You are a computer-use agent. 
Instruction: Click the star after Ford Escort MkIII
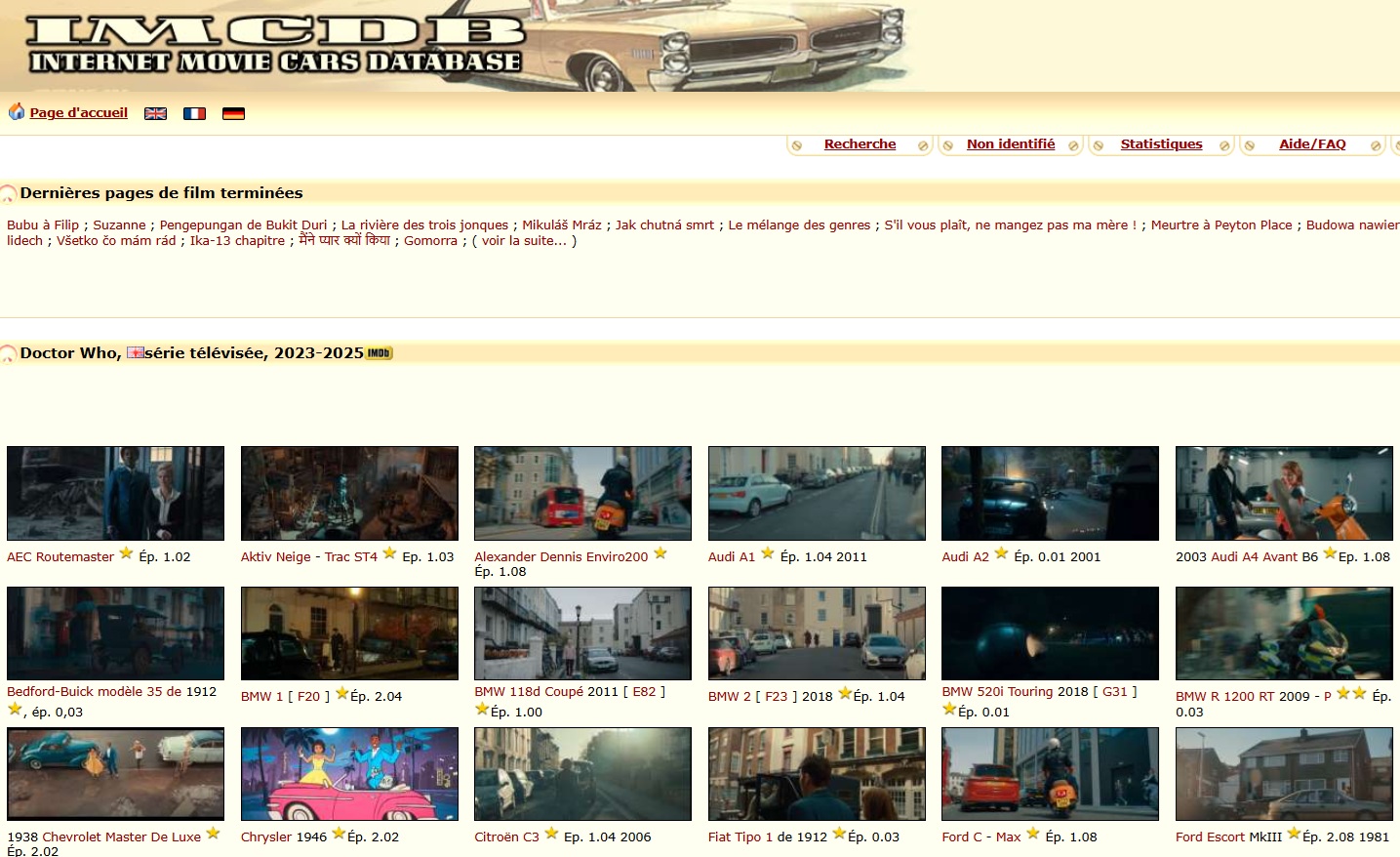(1294, 834)
